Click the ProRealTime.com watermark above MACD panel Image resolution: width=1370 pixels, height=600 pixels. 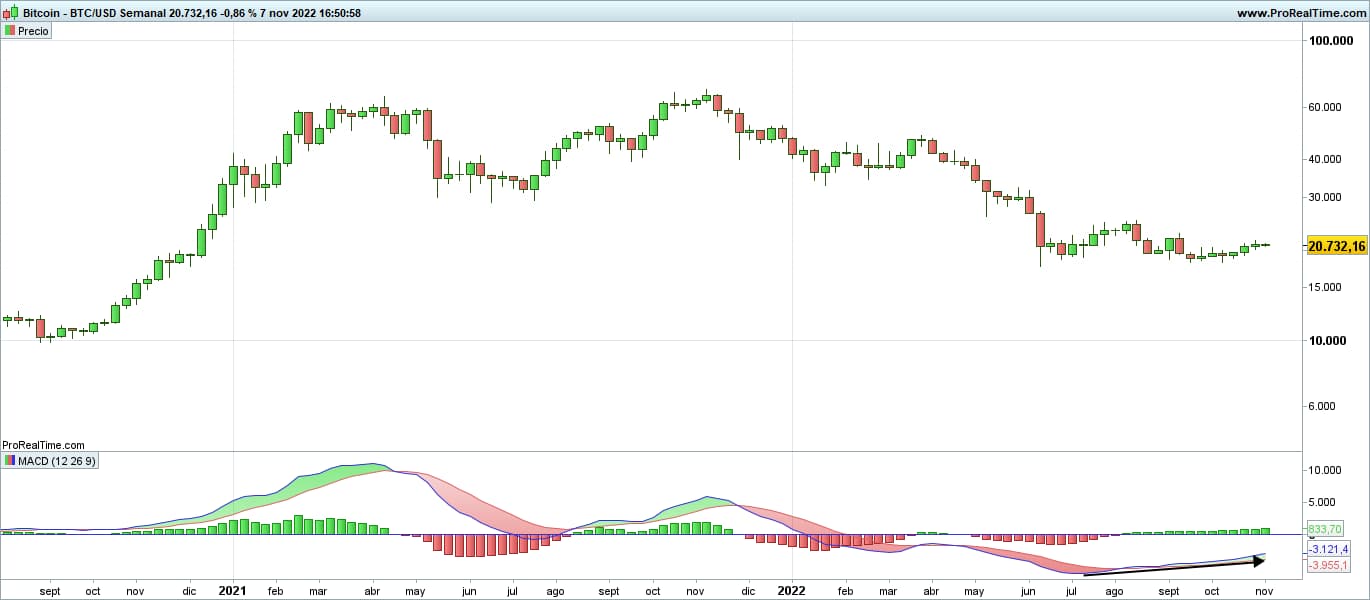[x=43, y=445]
